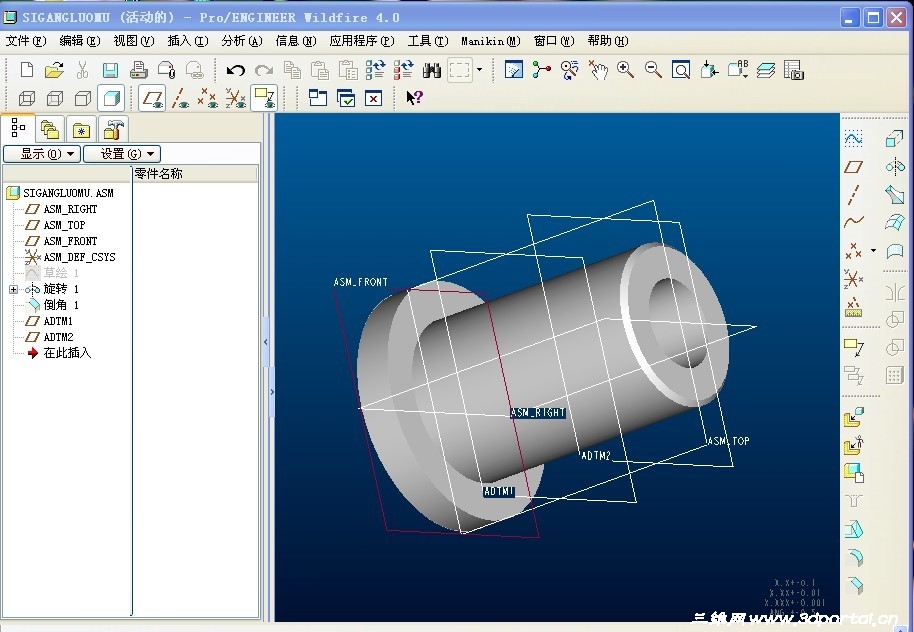Image resolution: width=914 pixels, height=632 pixels.
Task: Open the Layers stack icon
Action: click(x=765, y=70)
